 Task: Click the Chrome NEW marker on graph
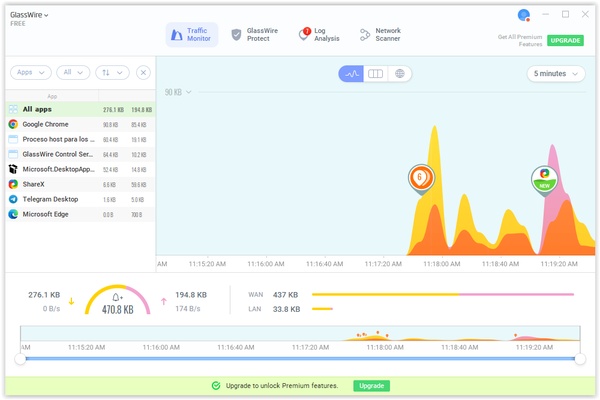[544, 178]
